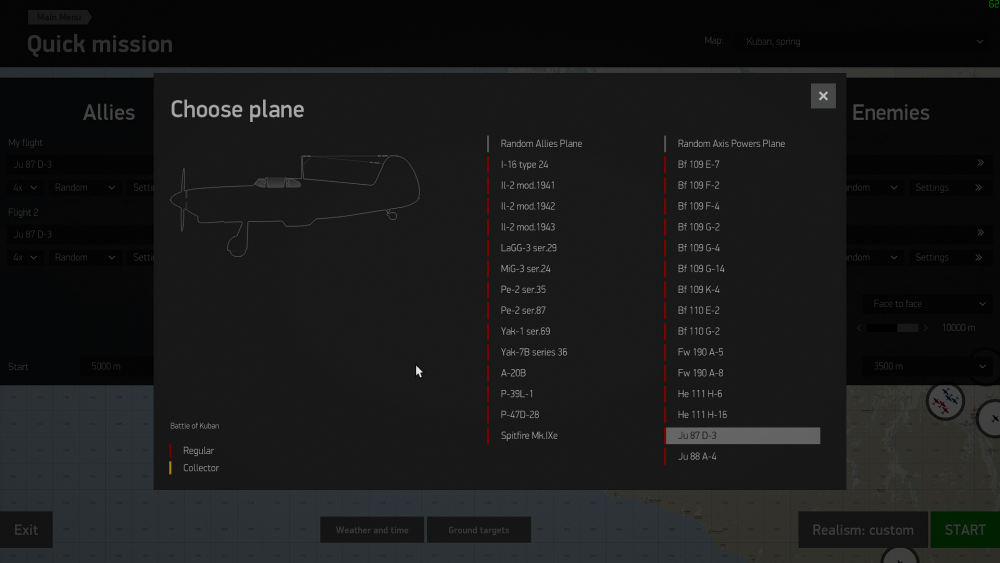Go back to Main Menu
The height and width of the screenshot is (563, 1000).
(59, 17)
